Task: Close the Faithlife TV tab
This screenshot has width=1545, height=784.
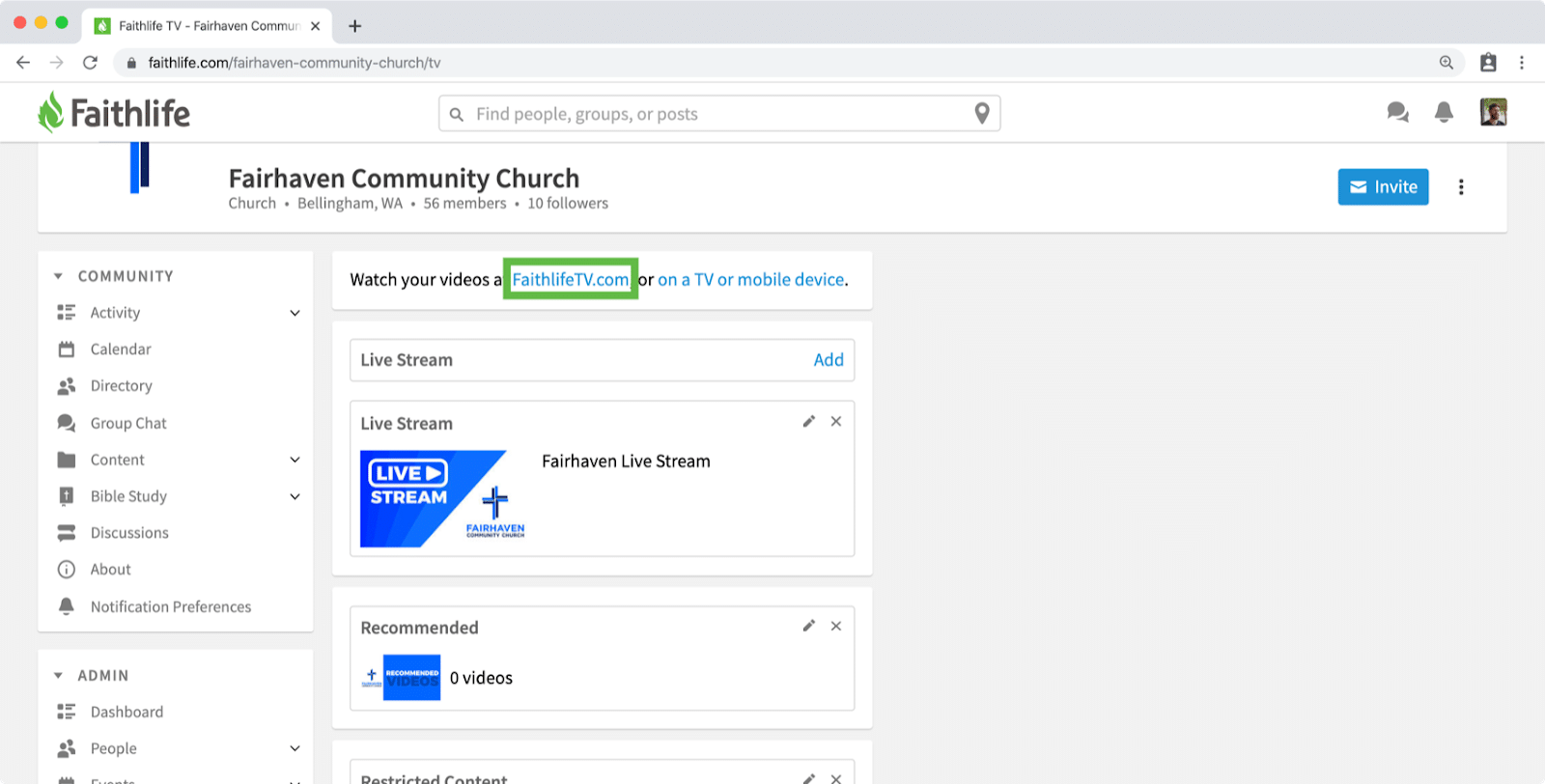Action: pyautogui.click(x=316, y=26)
